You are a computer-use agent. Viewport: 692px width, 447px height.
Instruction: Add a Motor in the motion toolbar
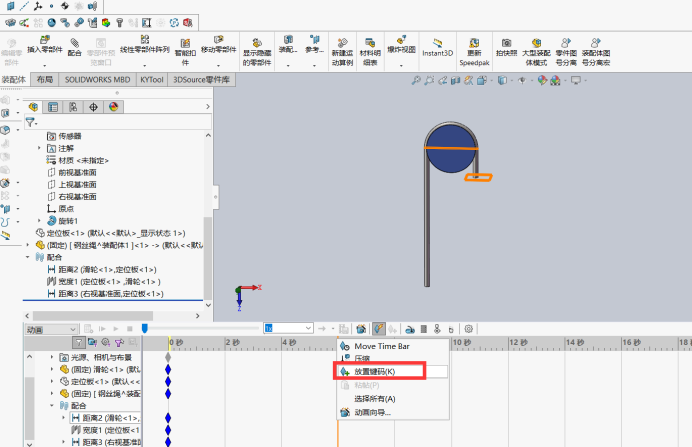[410, 329]
